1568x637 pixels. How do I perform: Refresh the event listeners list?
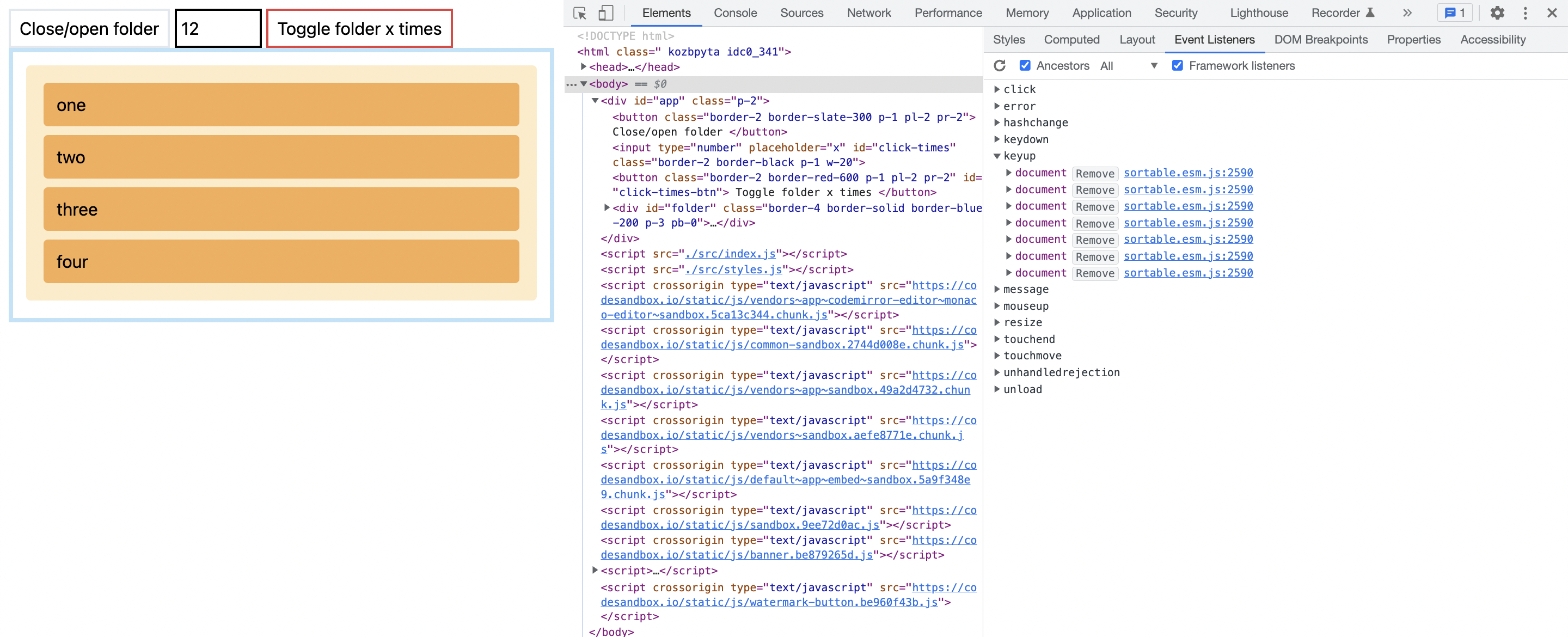point(1000,66)
